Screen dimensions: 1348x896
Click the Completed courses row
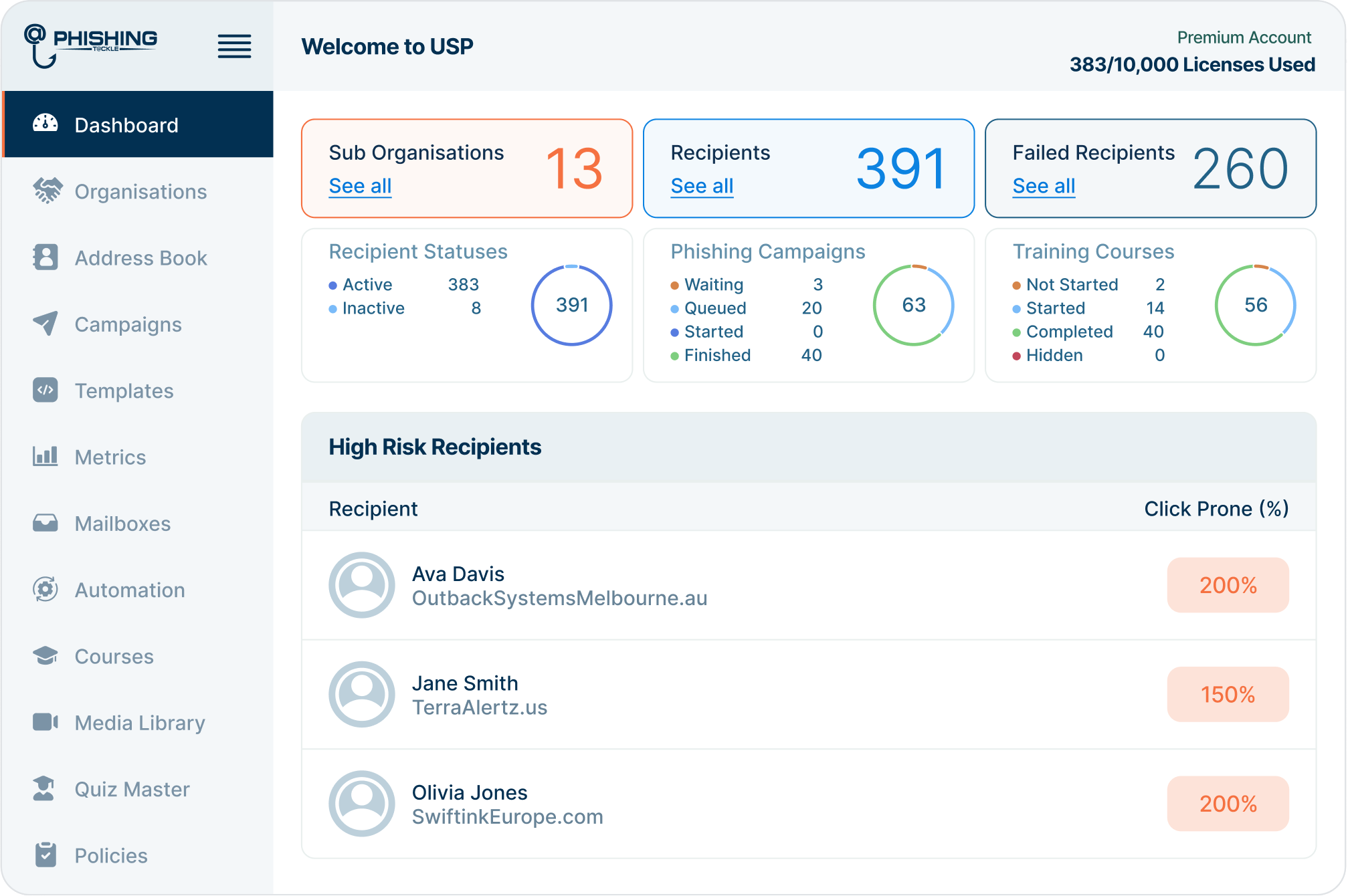[1088, 331]
